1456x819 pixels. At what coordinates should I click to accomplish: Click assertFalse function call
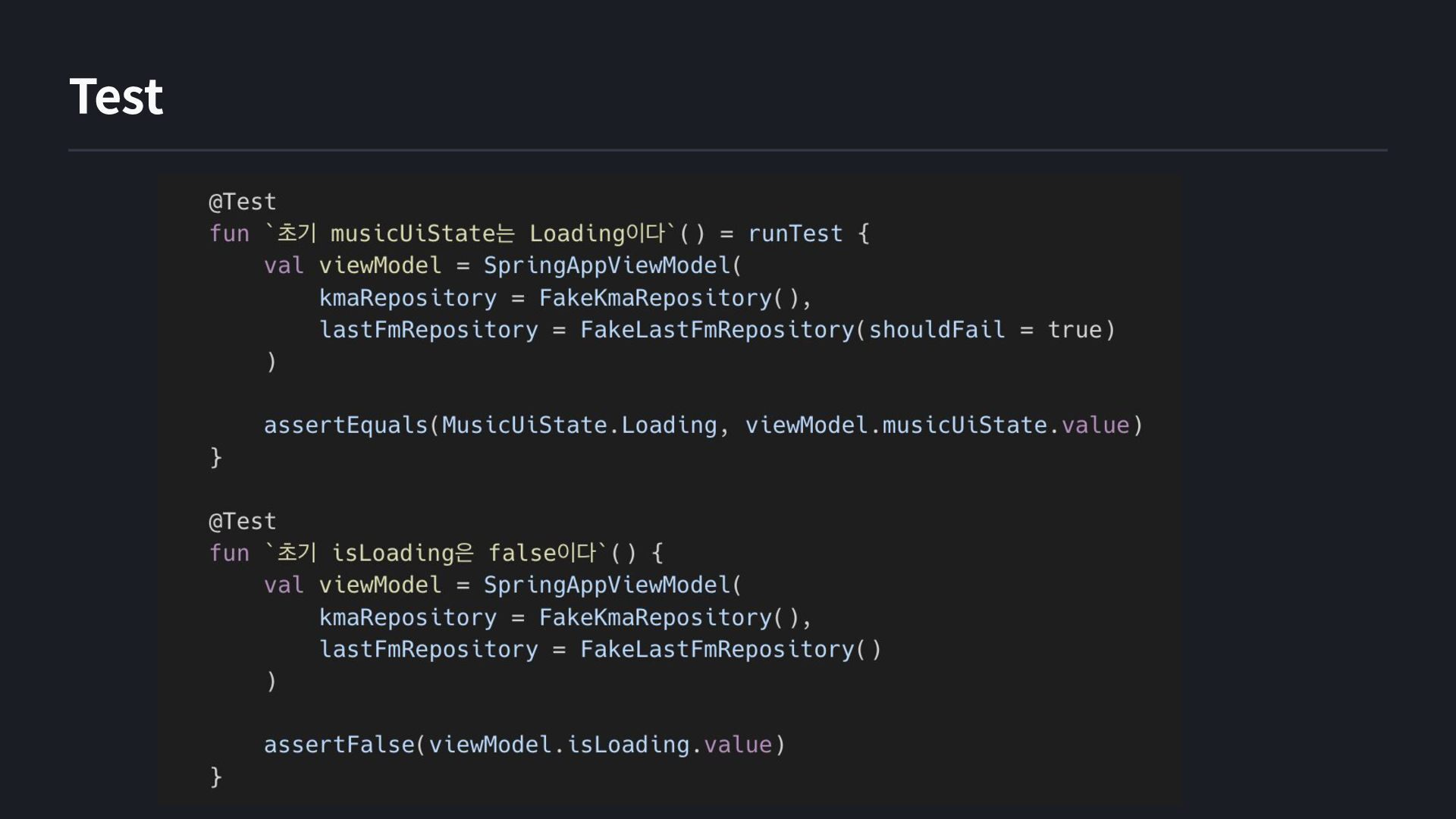click(339, 745)
